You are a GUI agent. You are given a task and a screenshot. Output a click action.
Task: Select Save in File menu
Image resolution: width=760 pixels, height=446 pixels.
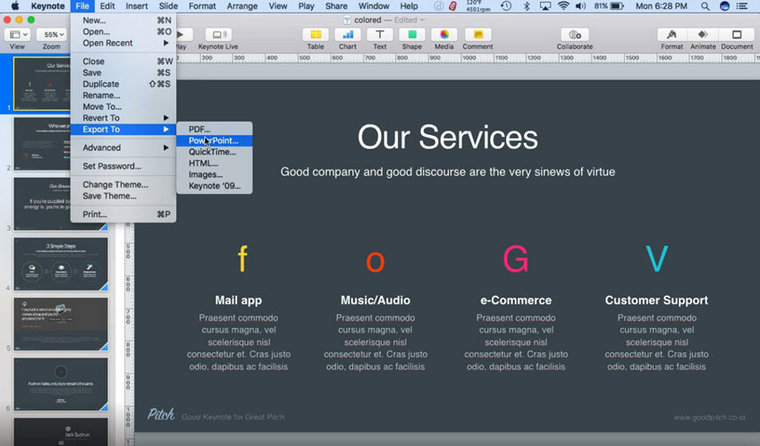tap(123, 73)
